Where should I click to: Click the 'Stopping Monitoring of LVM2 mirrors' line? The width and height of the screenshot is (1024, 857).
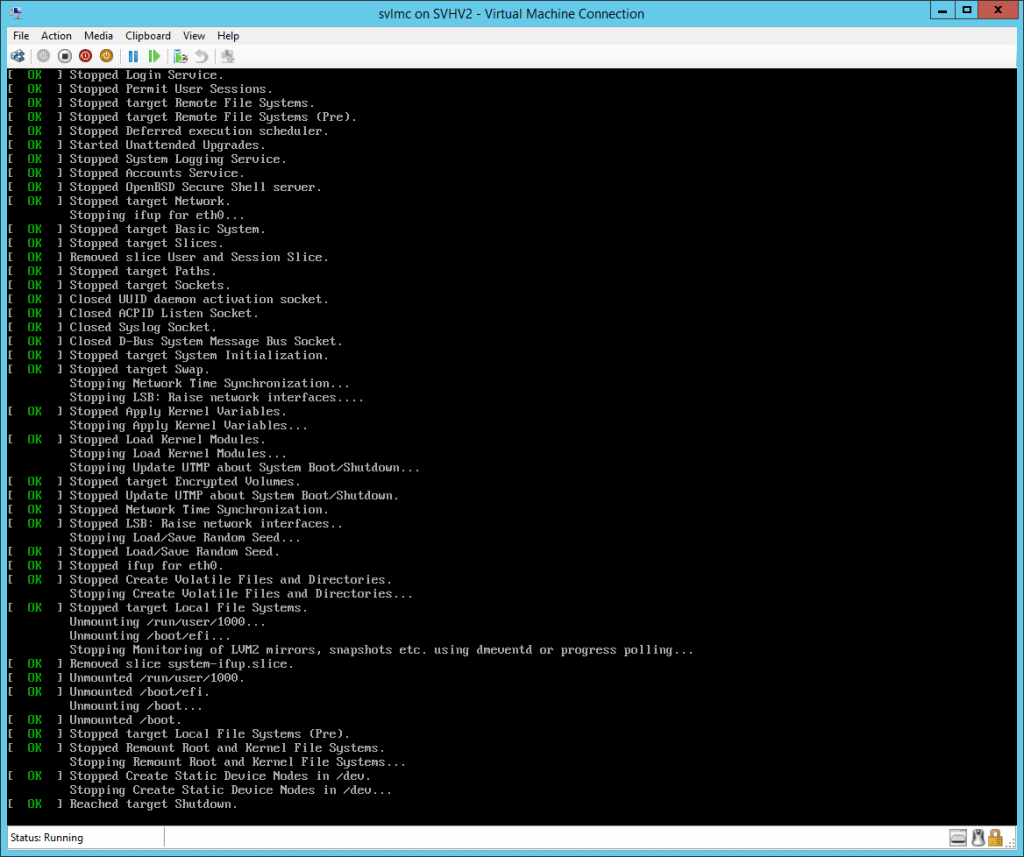(x=381, y=650)
